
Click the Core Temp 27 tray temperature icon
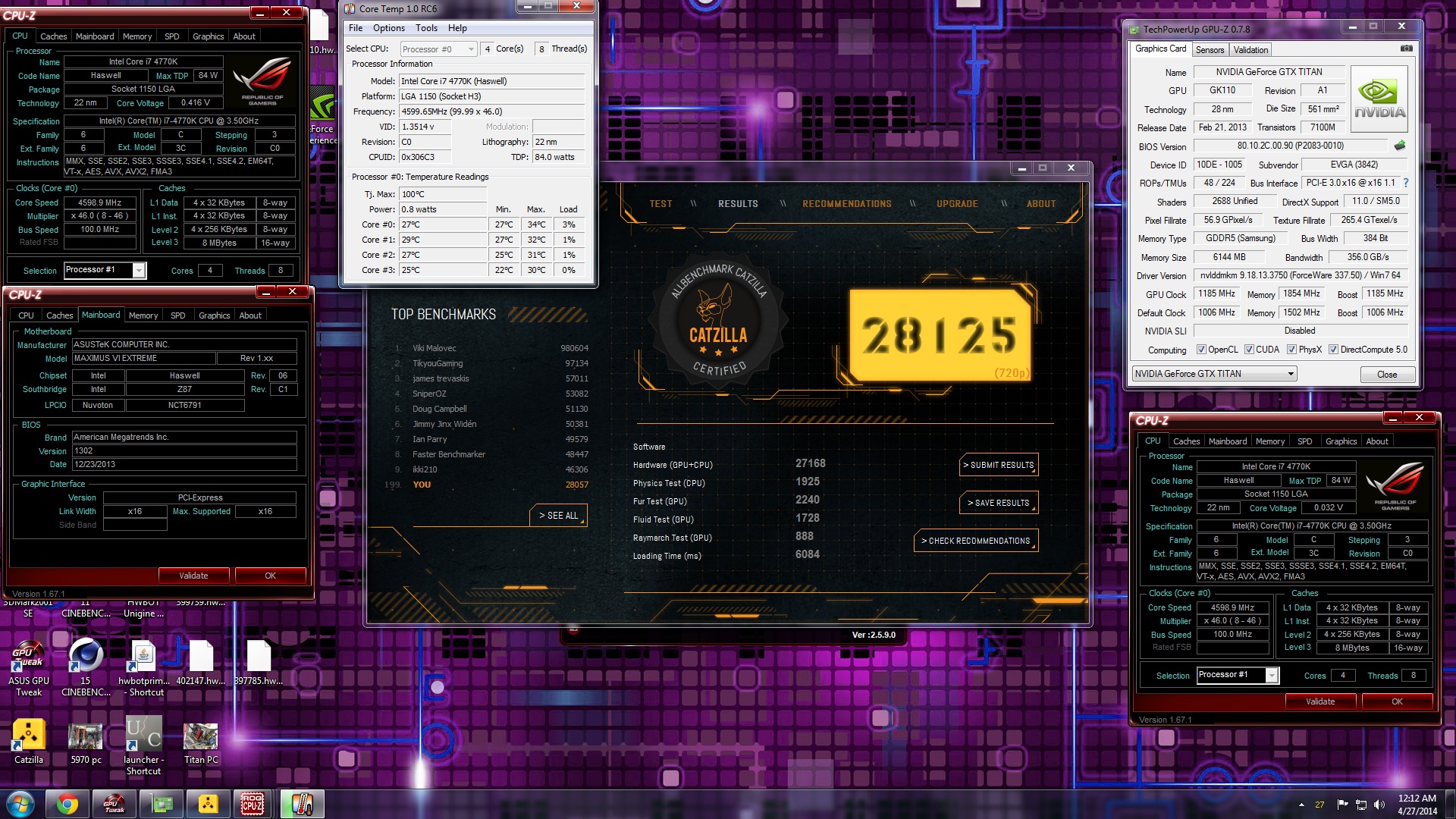tap(1319, 805)
